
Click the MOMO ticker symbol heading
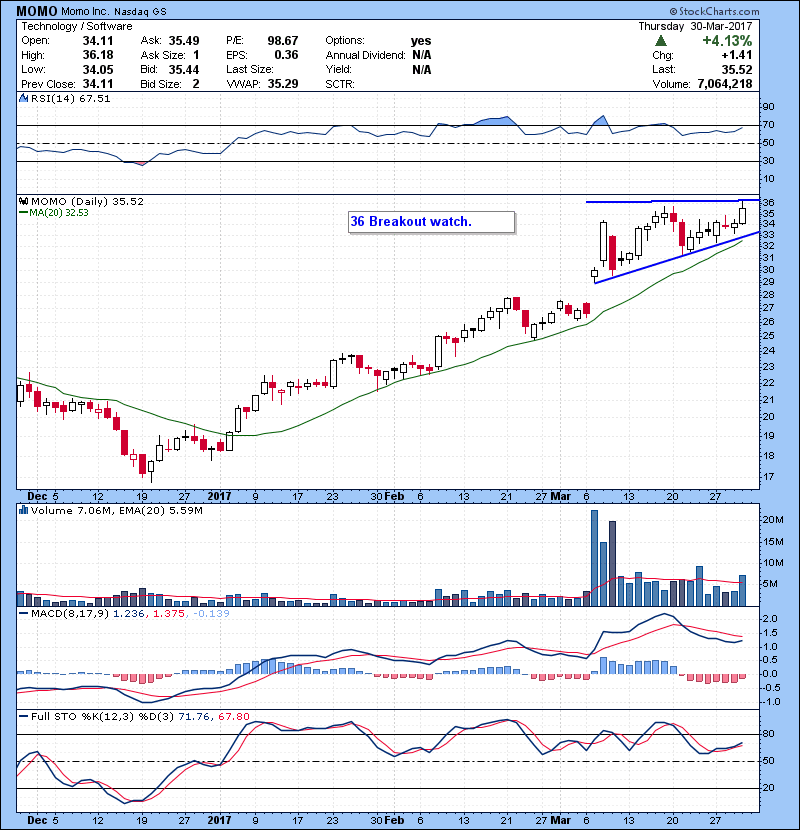coord(37,11)
